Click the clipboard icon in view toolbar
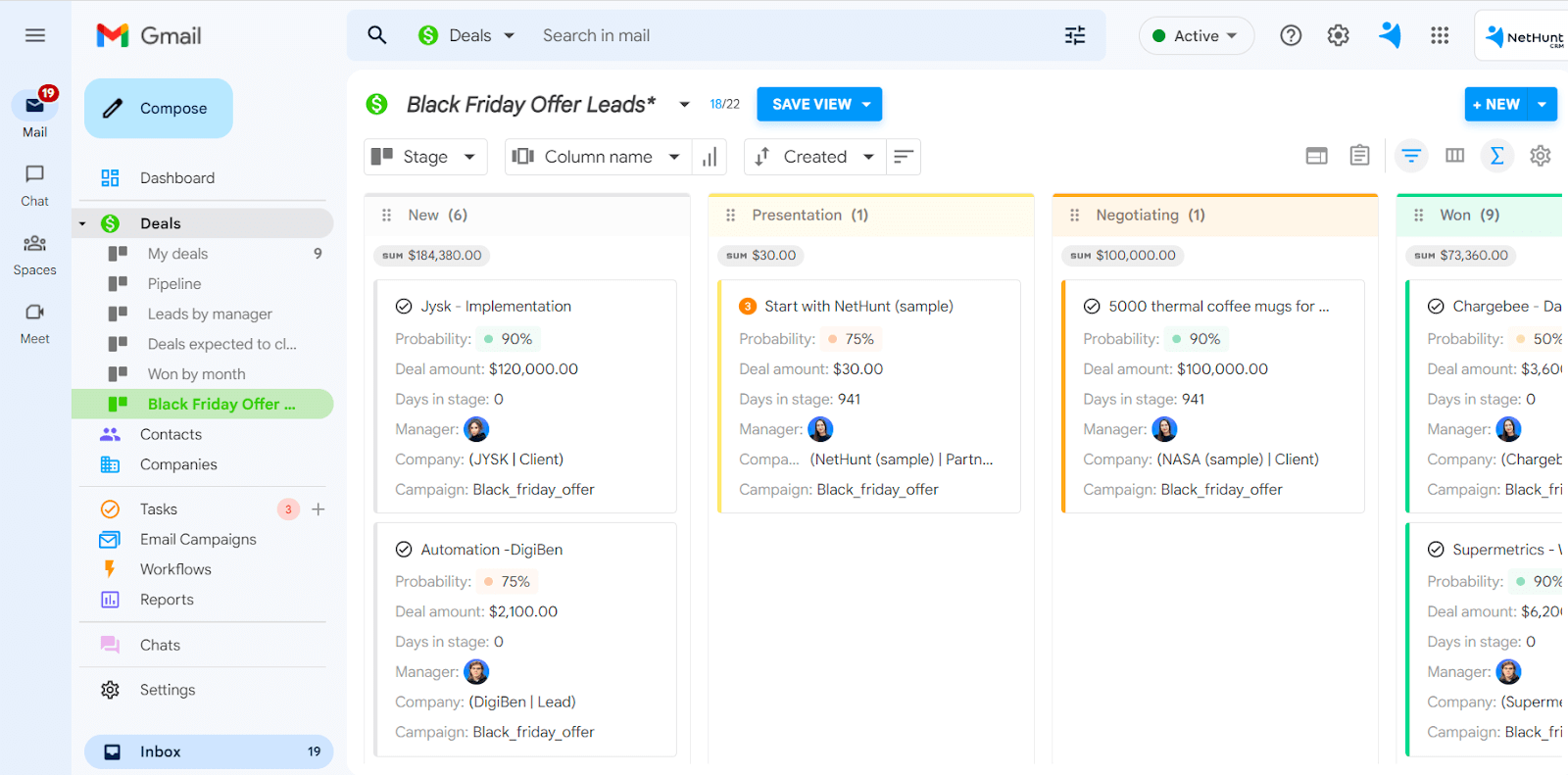 (x=1359, y=156)
